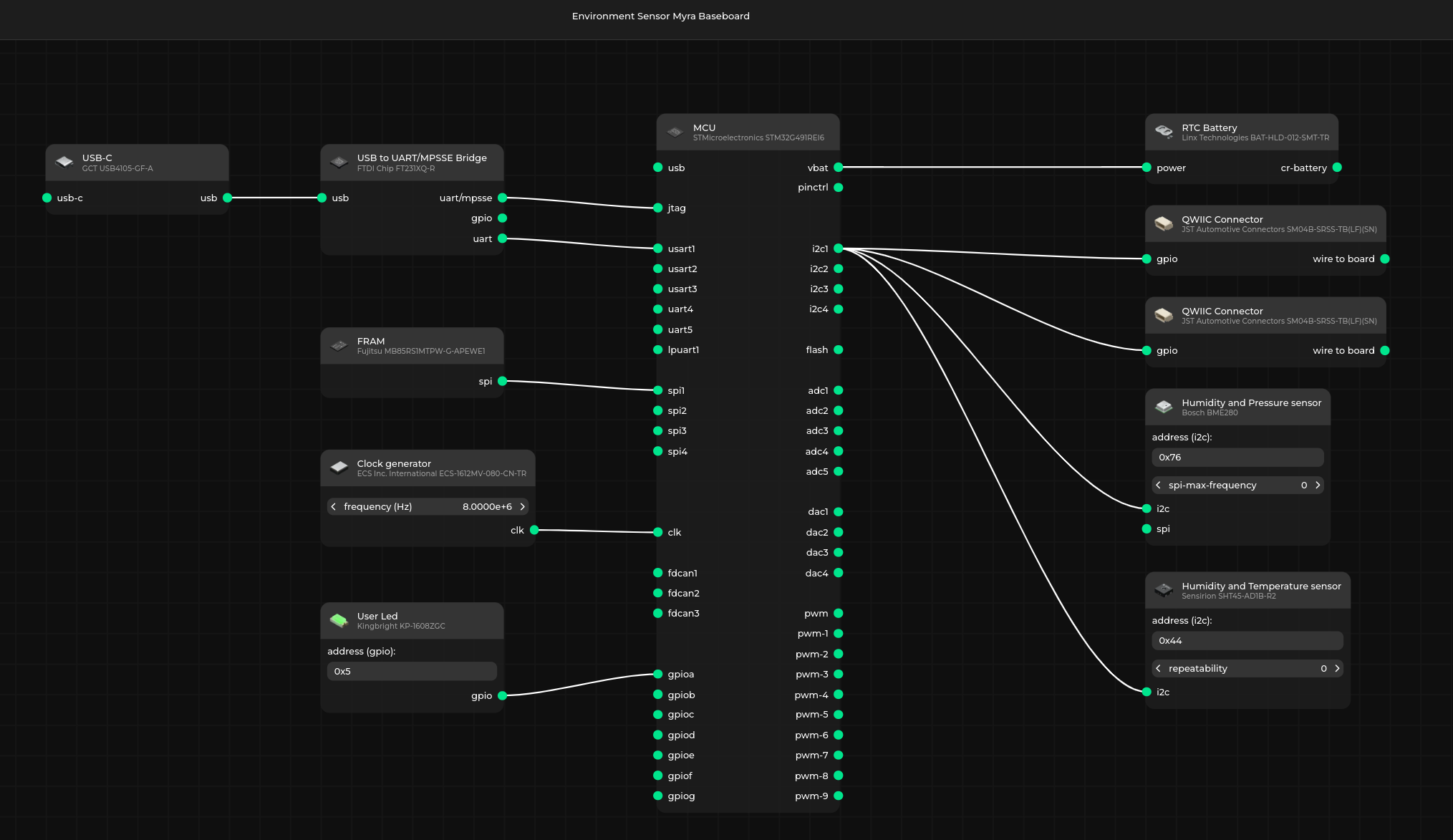Click the i2c port on Humidity and Temperature sensor
Viewport: 1453px width, 840px height.
coord(1147,692)
